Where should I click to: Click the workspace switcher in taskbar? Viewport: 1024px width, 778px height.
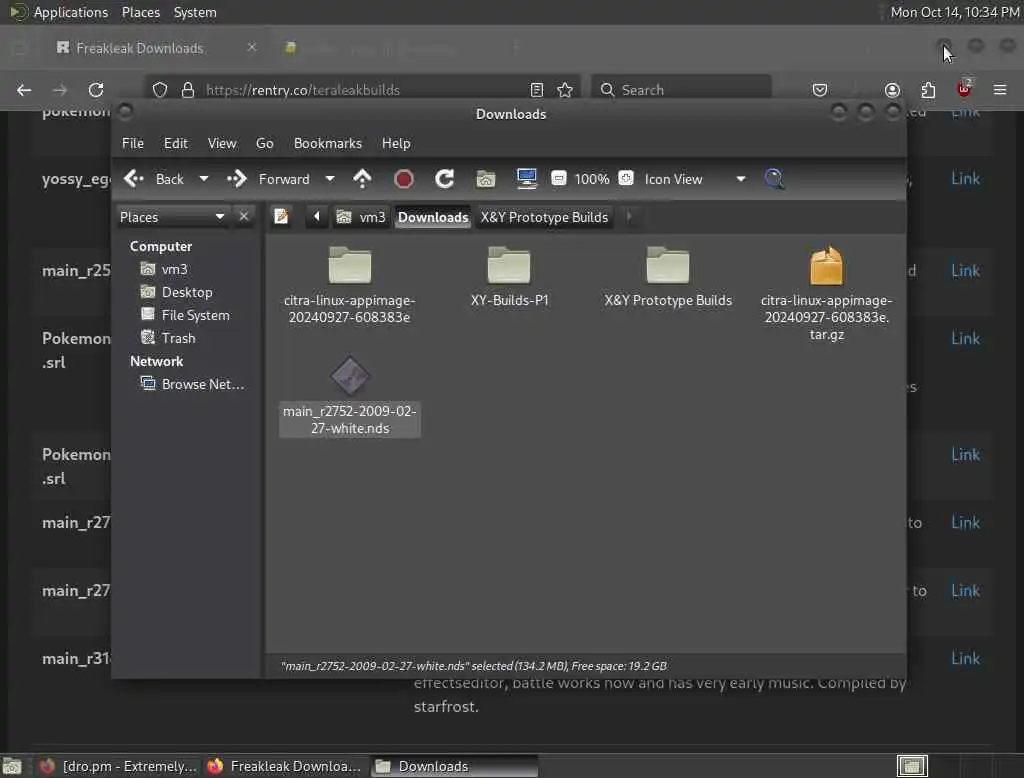click(x=912, y=766)
